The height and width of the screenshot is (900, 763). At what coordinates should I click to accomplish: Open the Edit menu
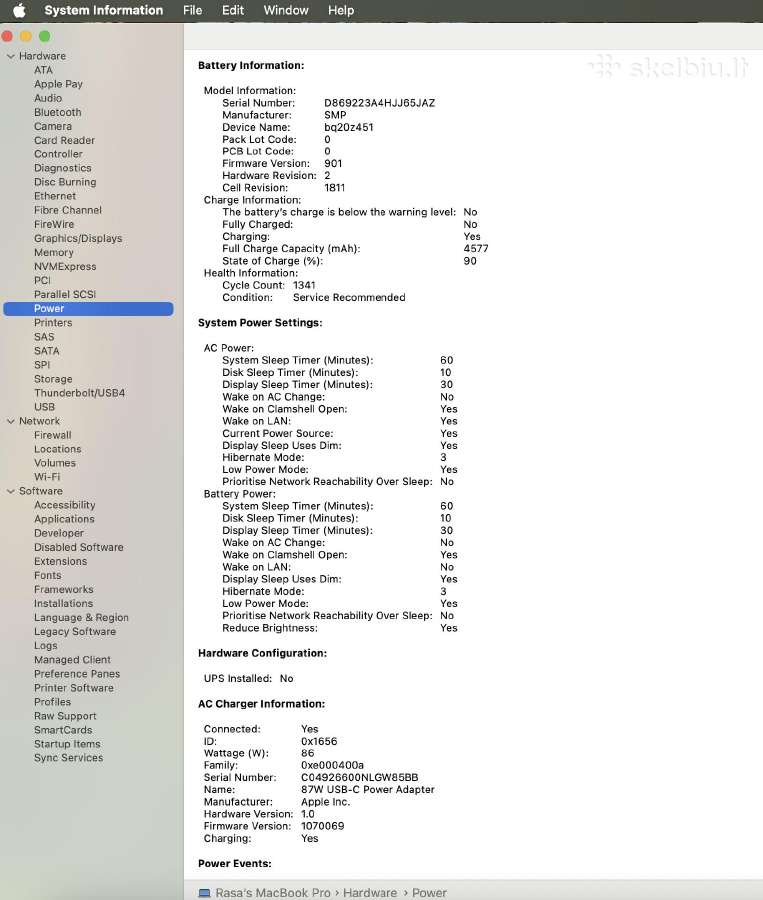coord(233,10)
